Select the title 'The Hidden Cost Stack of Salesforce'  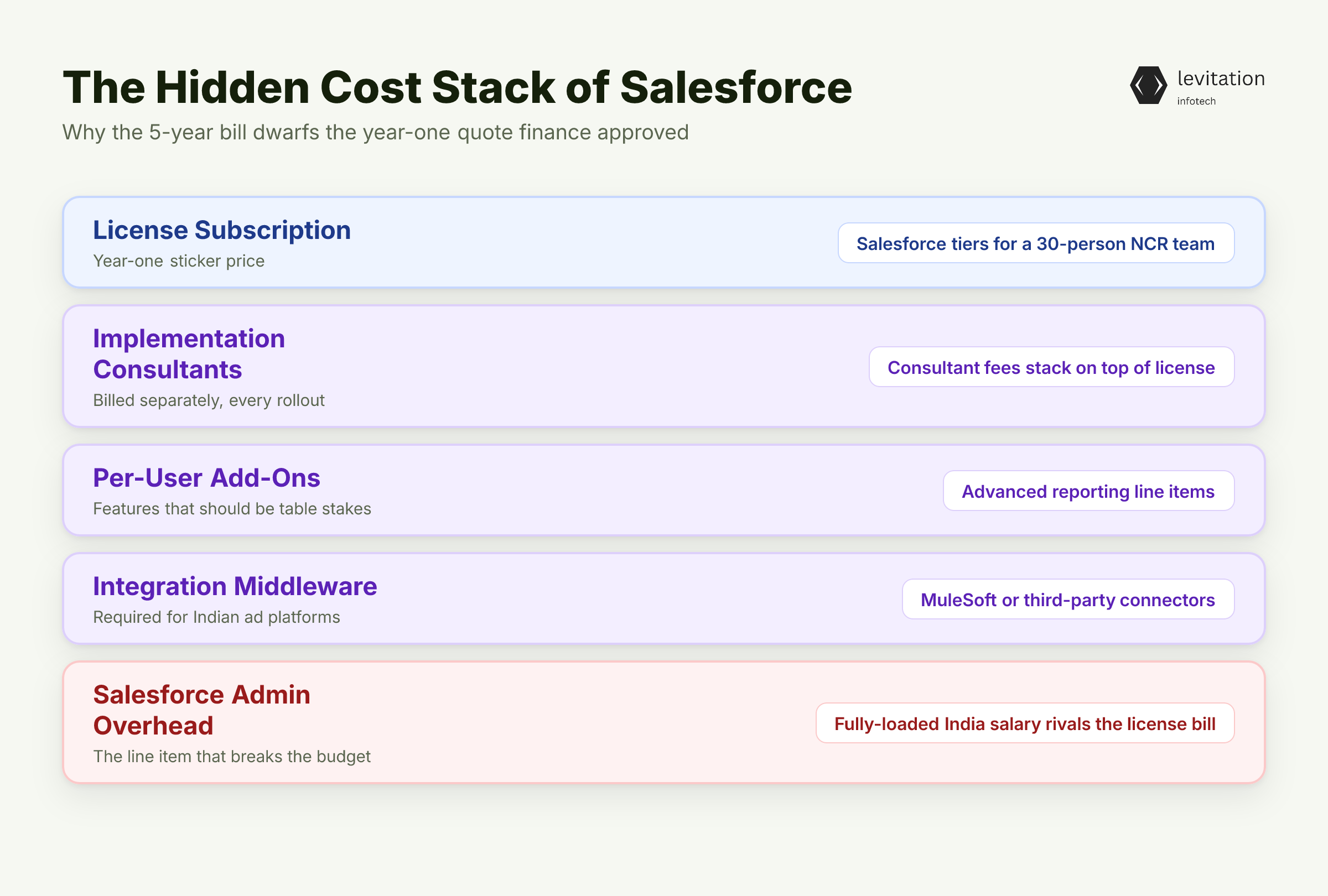[x=457, y=87]
